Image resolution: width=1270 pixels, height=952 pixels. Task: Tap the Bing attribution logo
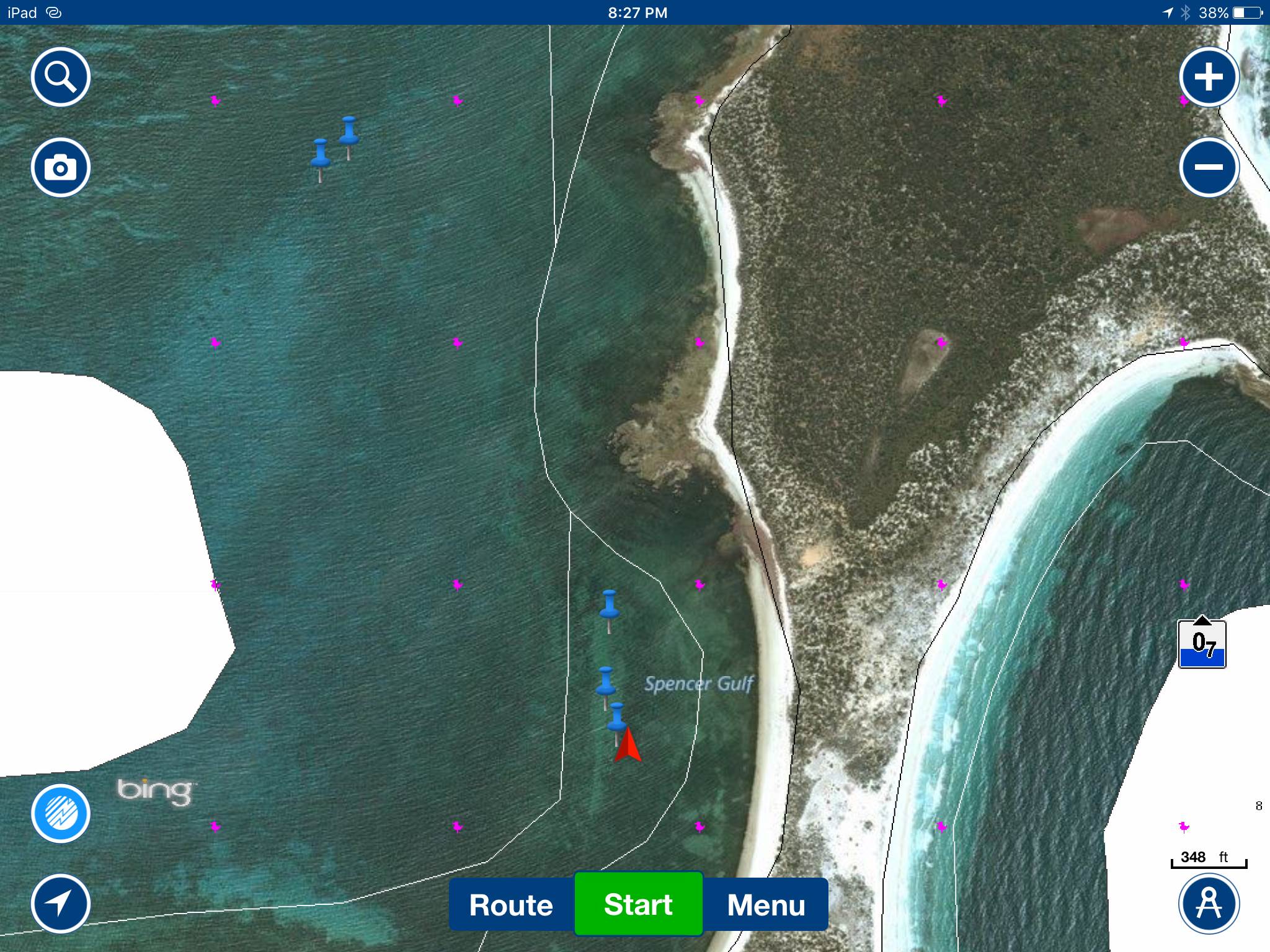(x=155, y=791)
